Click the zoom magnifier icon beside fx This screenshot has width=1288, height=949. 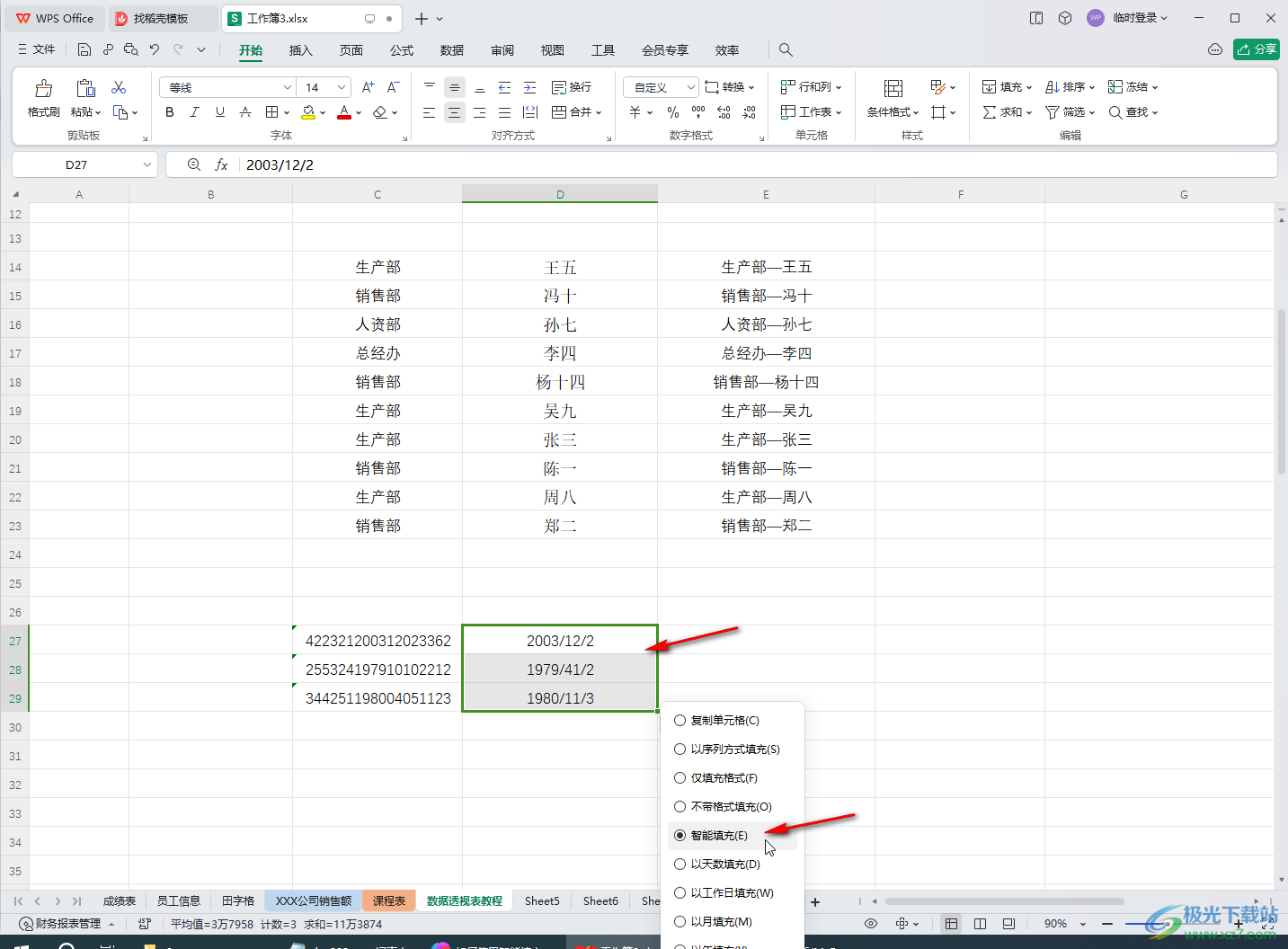pyautogui.click(x=193, y=164)
